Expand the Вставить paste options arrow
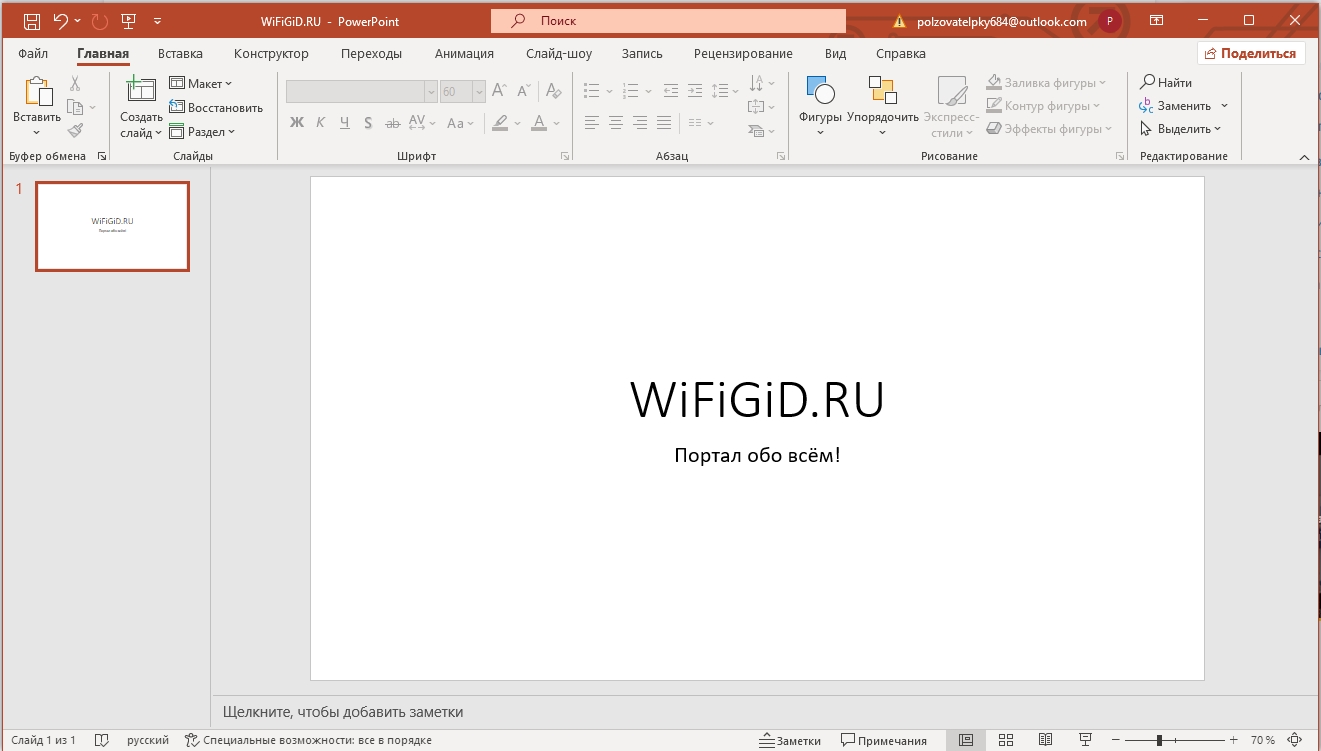Screen dimensions: 1321x751 (x=37, y=131)
